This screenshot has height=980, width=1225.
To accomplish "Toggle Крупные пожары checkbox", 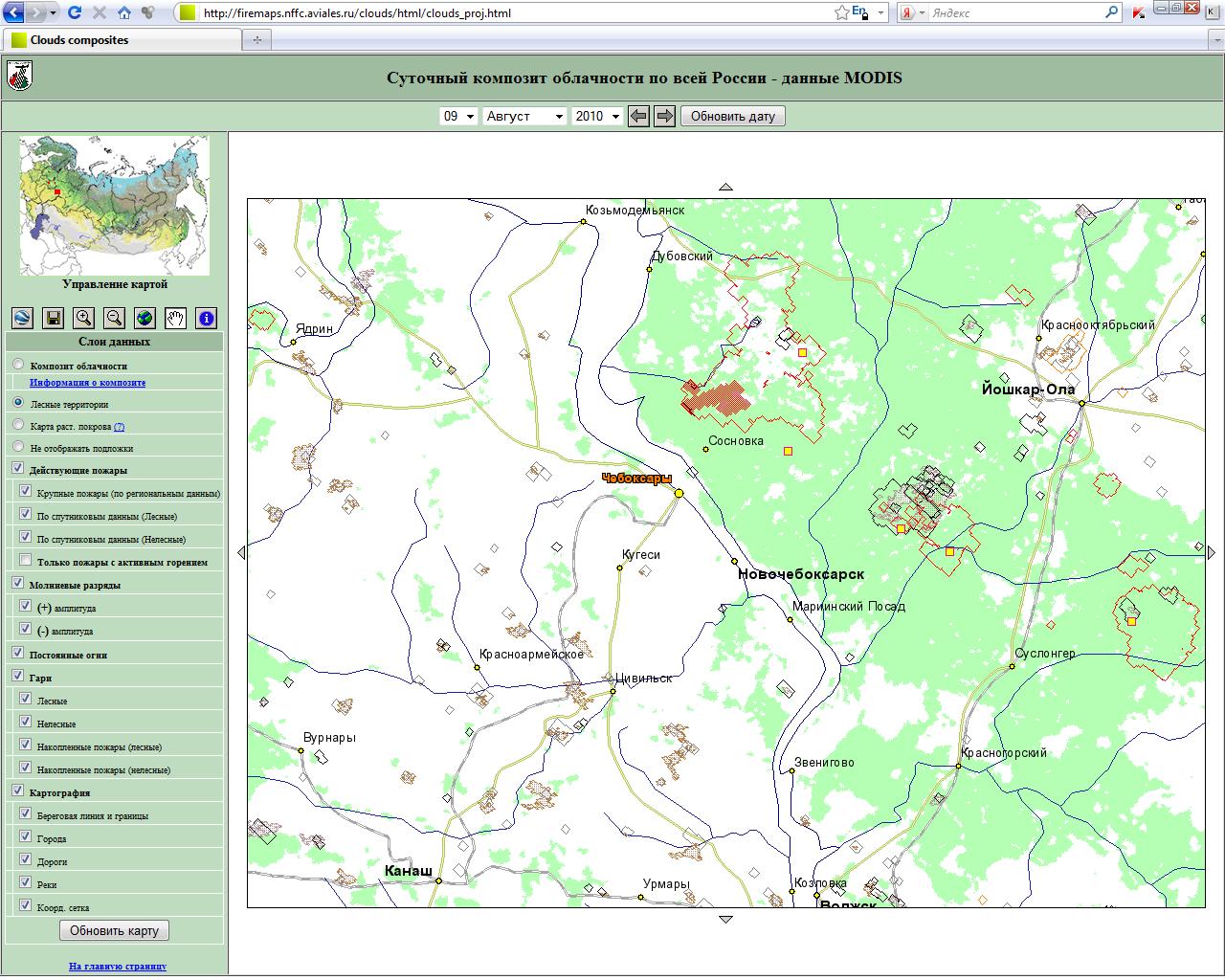I will click(x=26, y=492).
